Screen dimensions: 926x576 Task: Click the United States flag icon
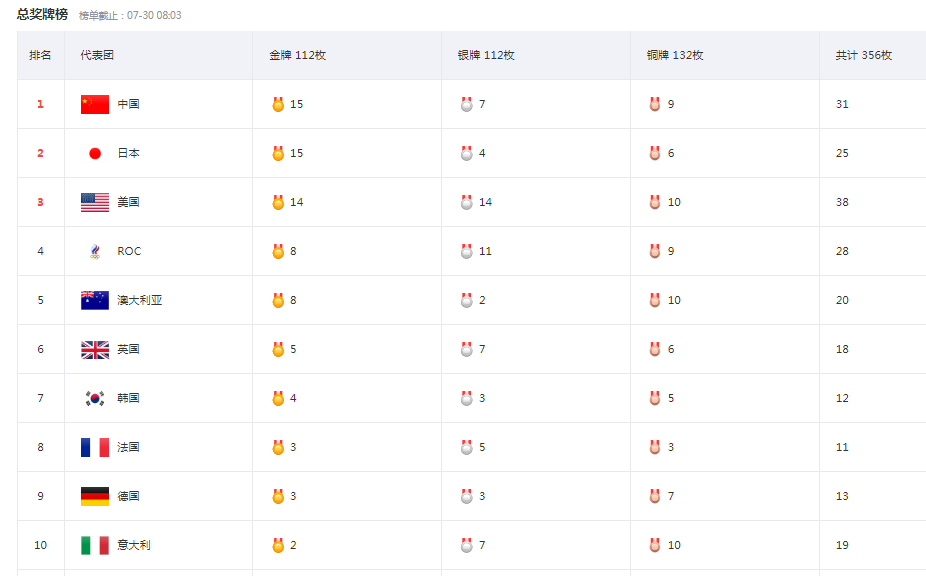point(95,203)
